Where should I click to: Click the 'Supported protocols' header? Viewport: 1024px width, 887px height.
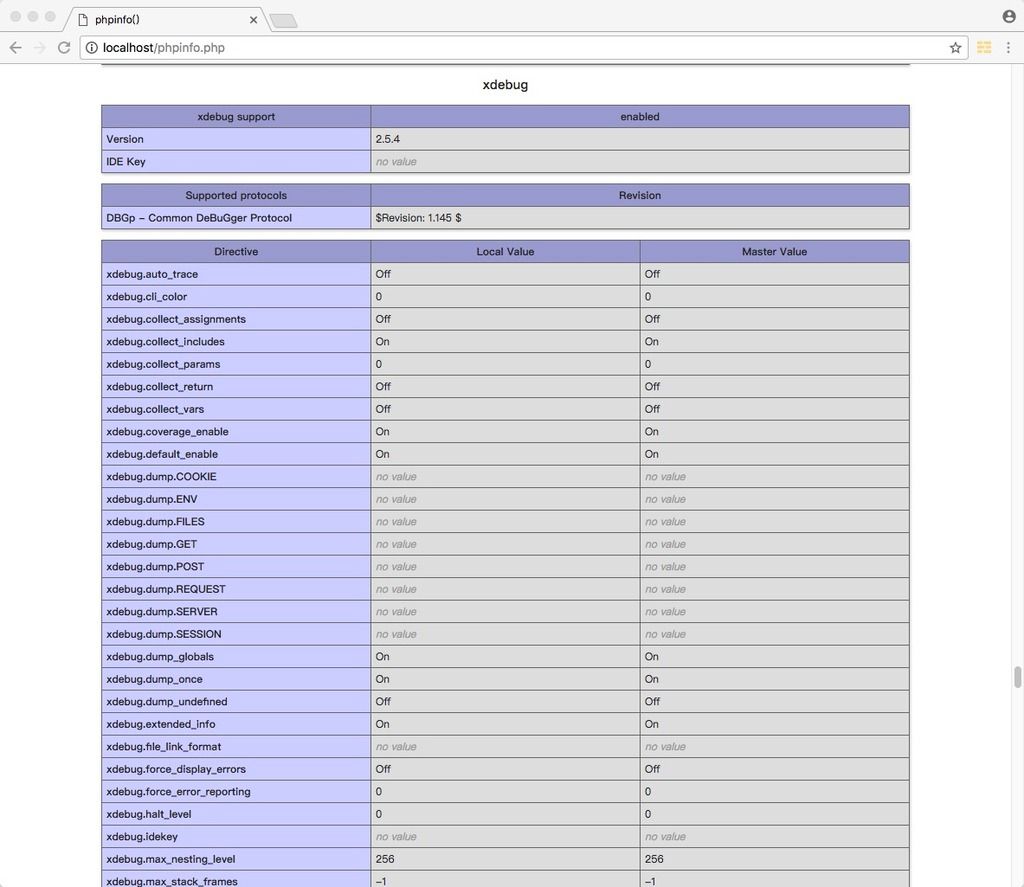236,195
